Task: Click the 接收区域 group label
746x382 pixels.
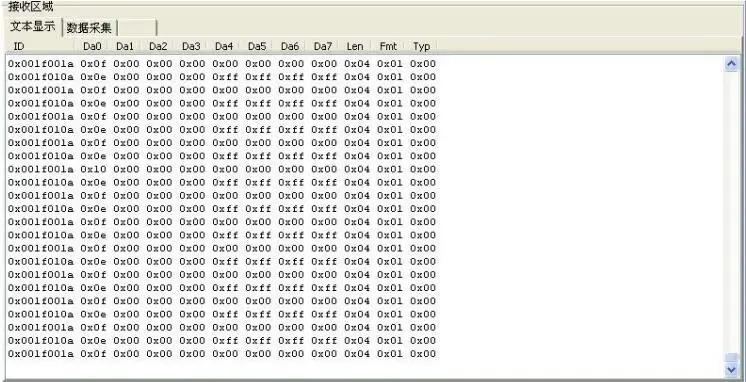Action: (x=31, y=7)
